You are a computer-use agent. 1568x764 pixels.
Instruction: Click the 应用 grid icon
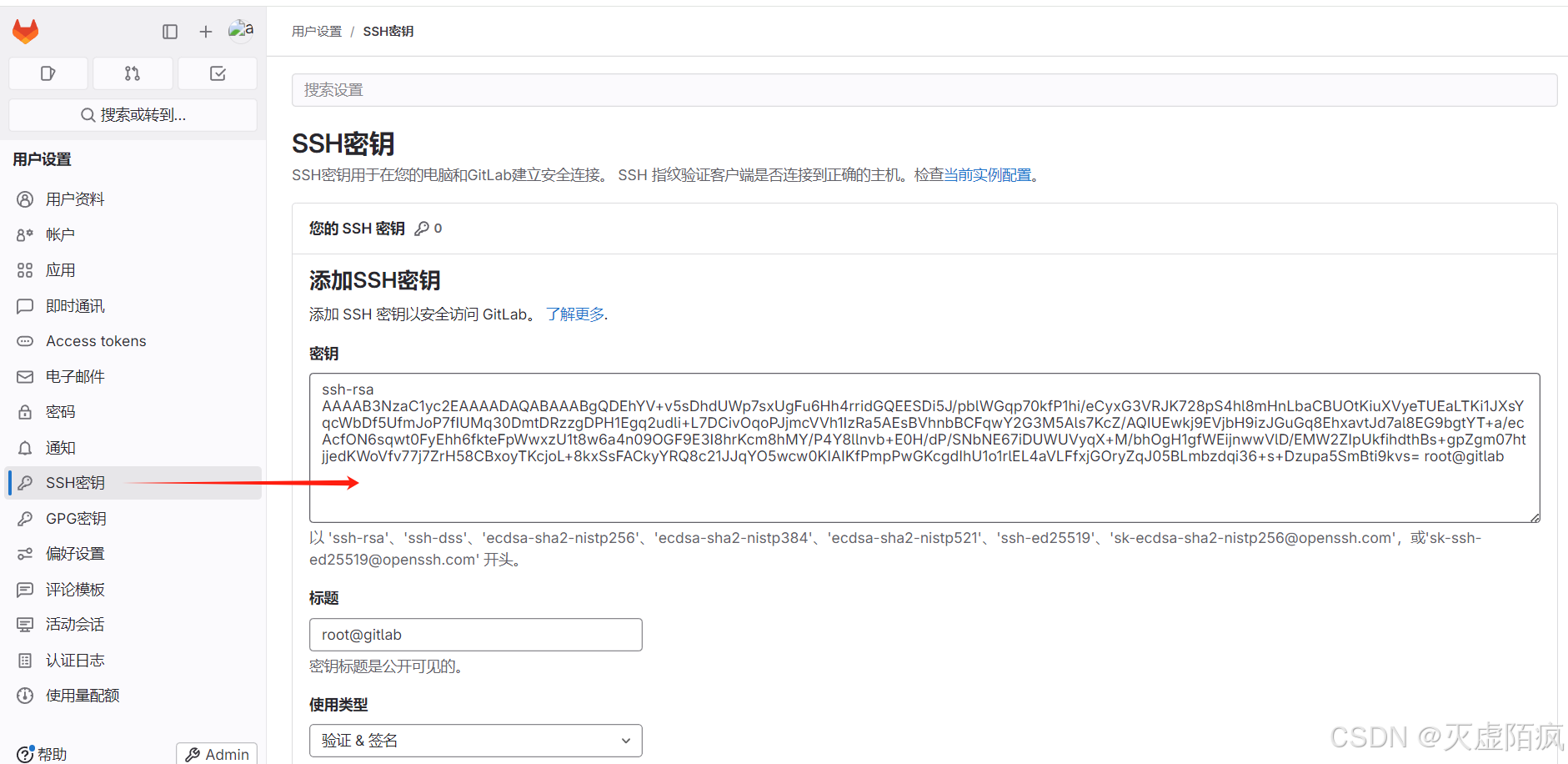[25, 270]
